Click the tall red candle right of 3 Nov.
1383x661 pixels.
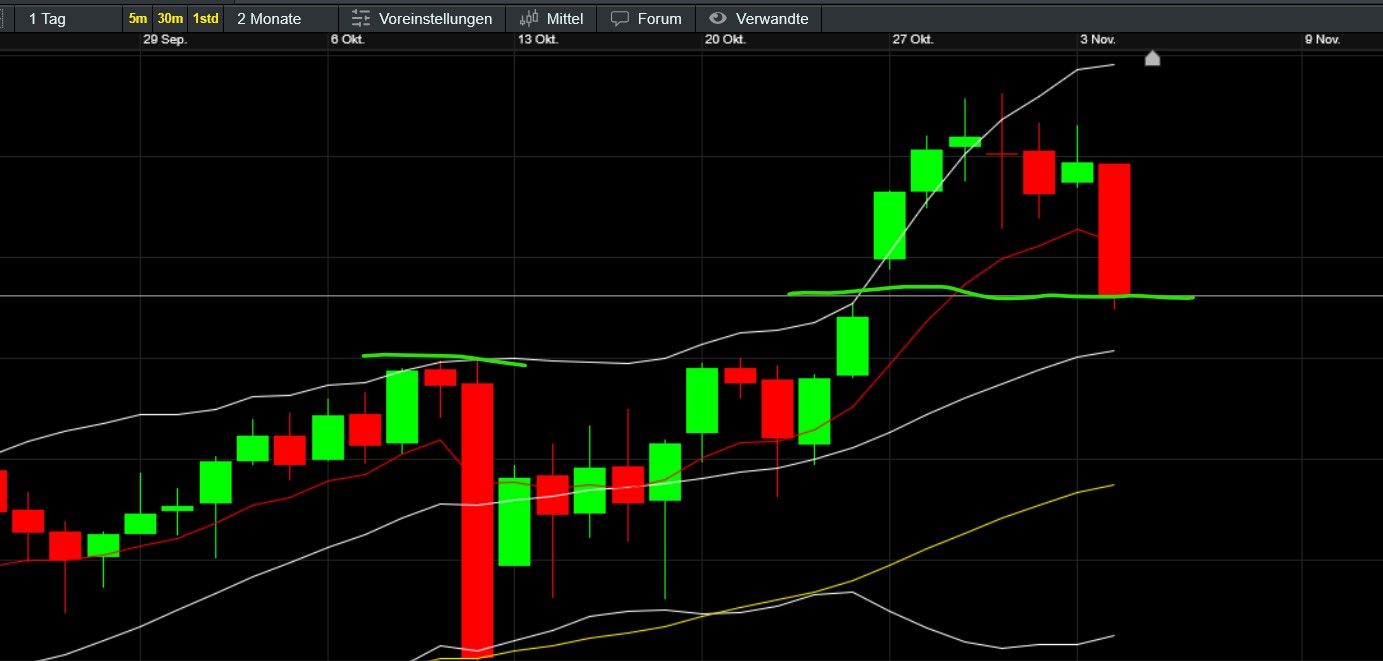(x=1114, y=229)
